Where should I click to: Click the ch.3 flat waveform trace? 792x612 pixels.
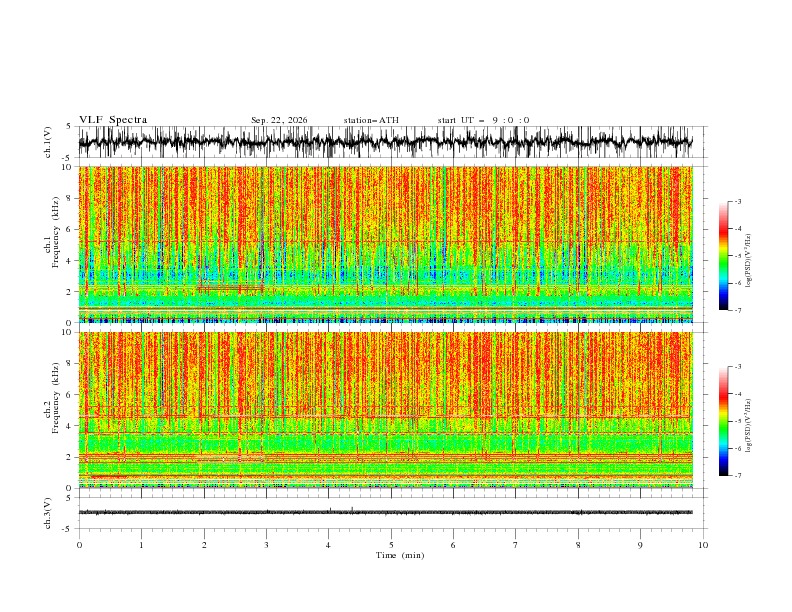385,512
